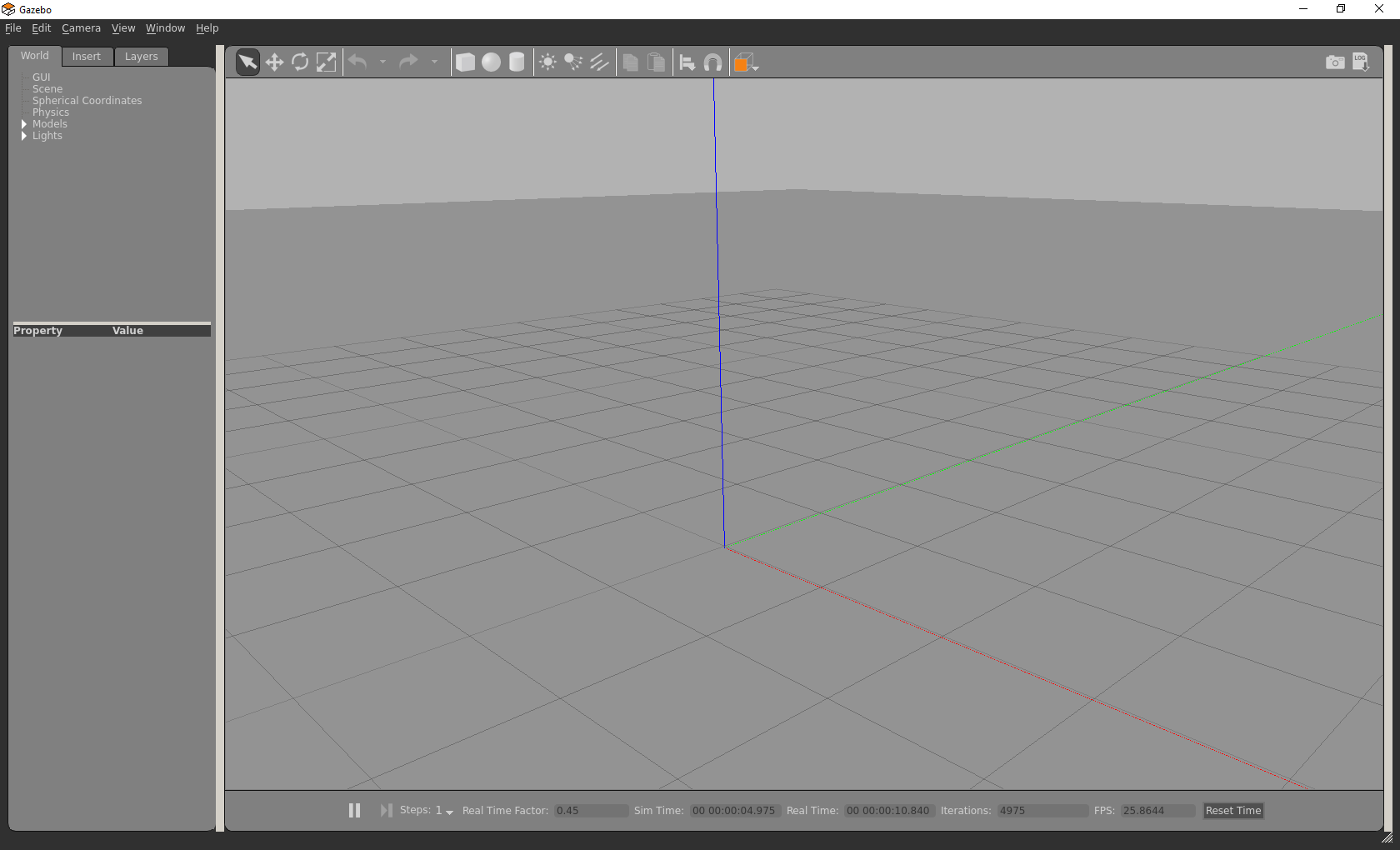This screenshot has height=850, width=1400.
Task: Activate the Scale mode tool
Action: (x=326, y=62)
